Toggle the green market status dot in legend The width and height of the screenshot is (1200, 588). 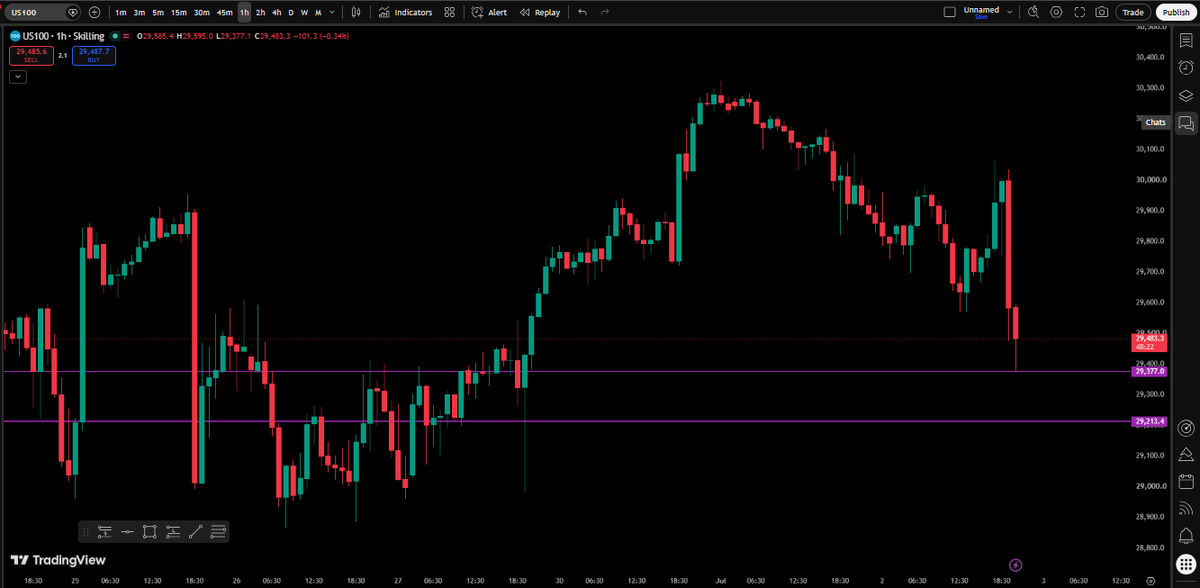coord(116,36)
